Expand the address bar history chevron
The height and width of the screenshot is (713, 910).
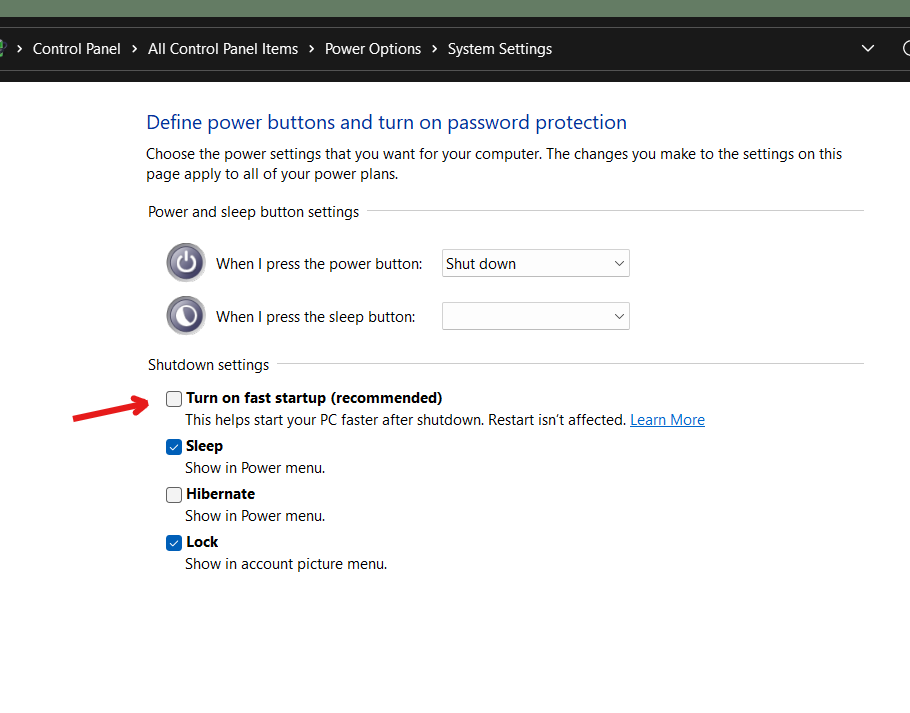click(x=868, y=49)
